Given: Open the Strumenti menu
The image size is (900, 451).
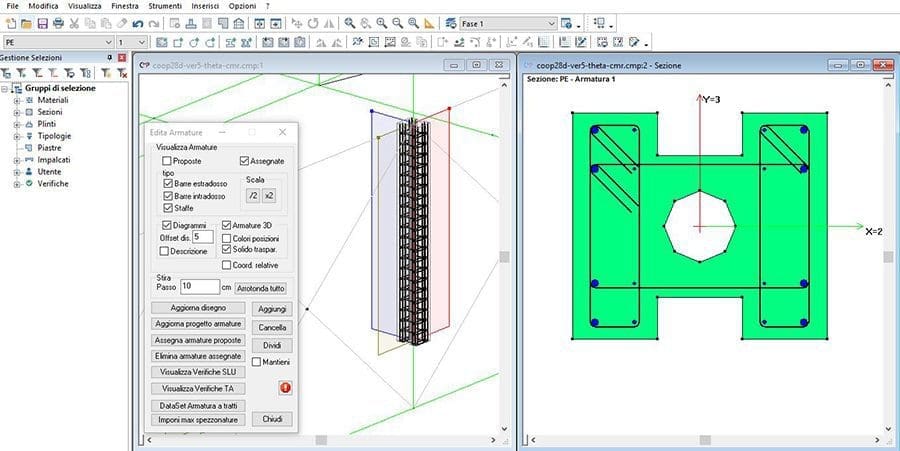Looking at the screenshot, I should tap(165, 6).
